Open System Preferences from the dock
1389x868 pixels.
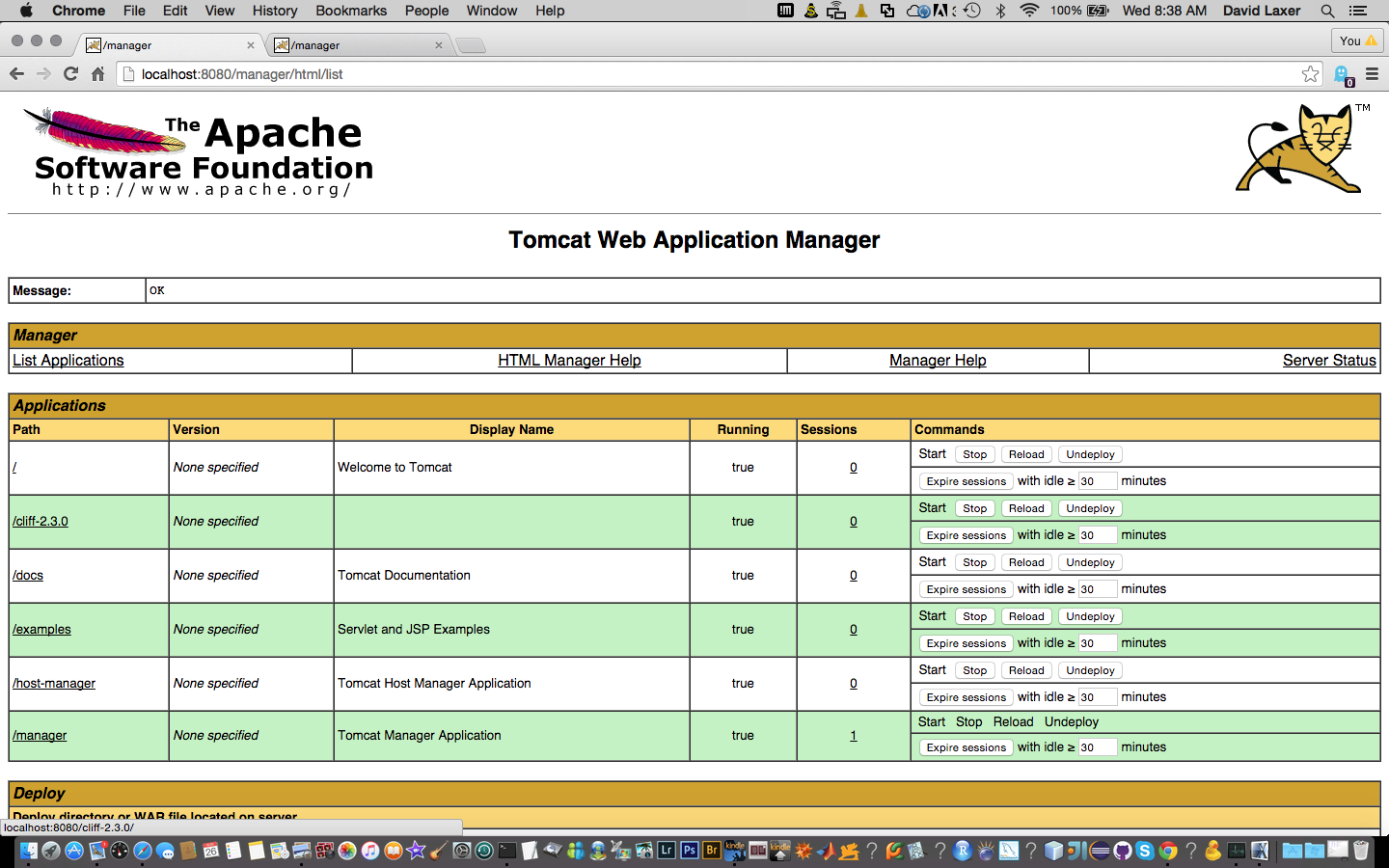click(x=461, y=851)
